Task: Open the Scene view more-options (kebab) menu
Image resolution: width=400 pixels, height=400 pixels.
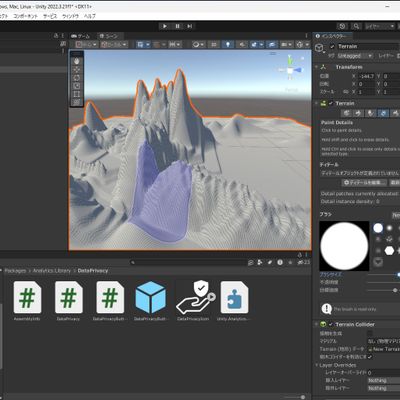Action: click(306, 36)
